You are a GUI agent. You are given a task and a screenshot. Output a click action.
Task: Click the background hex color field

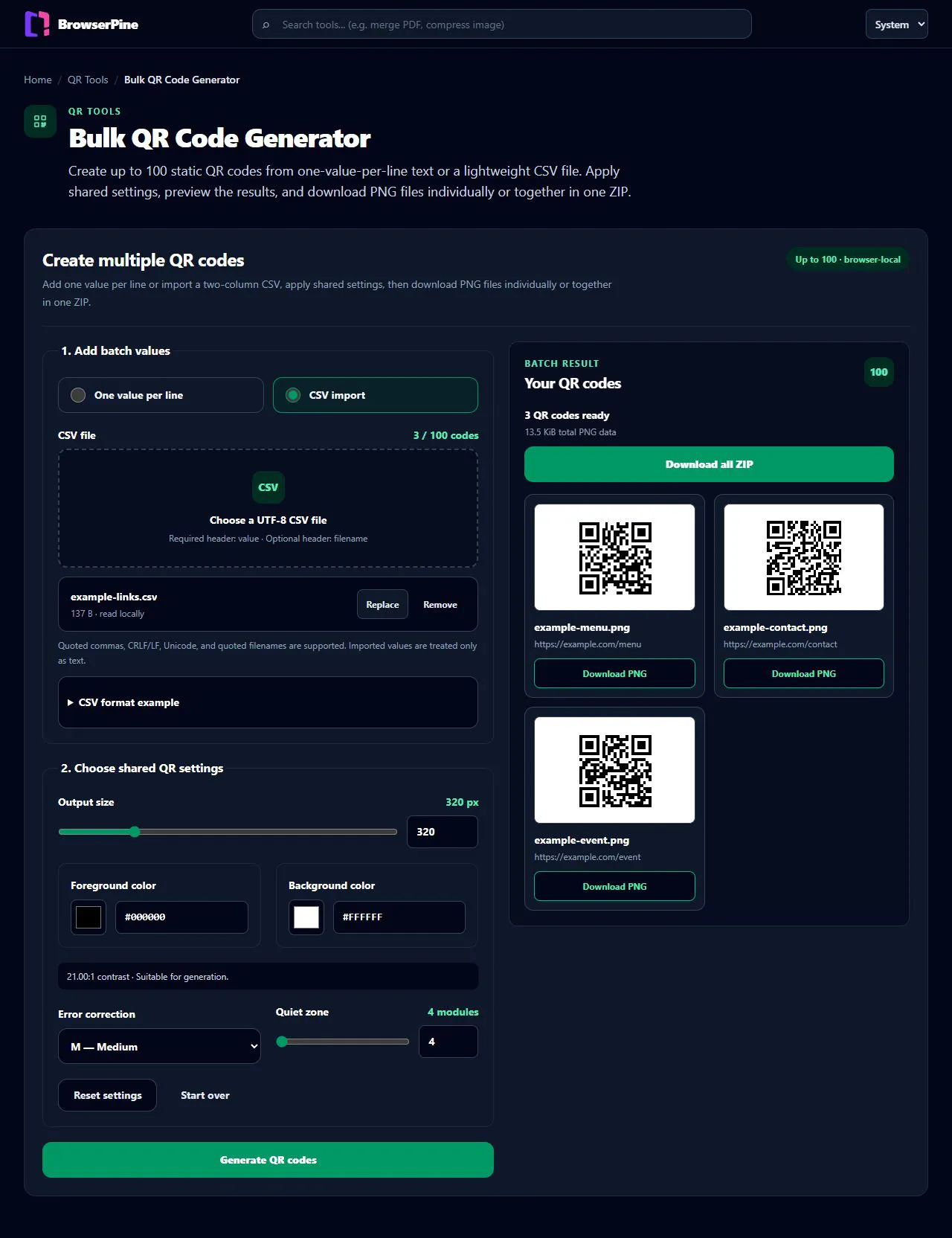click(399, 917)
